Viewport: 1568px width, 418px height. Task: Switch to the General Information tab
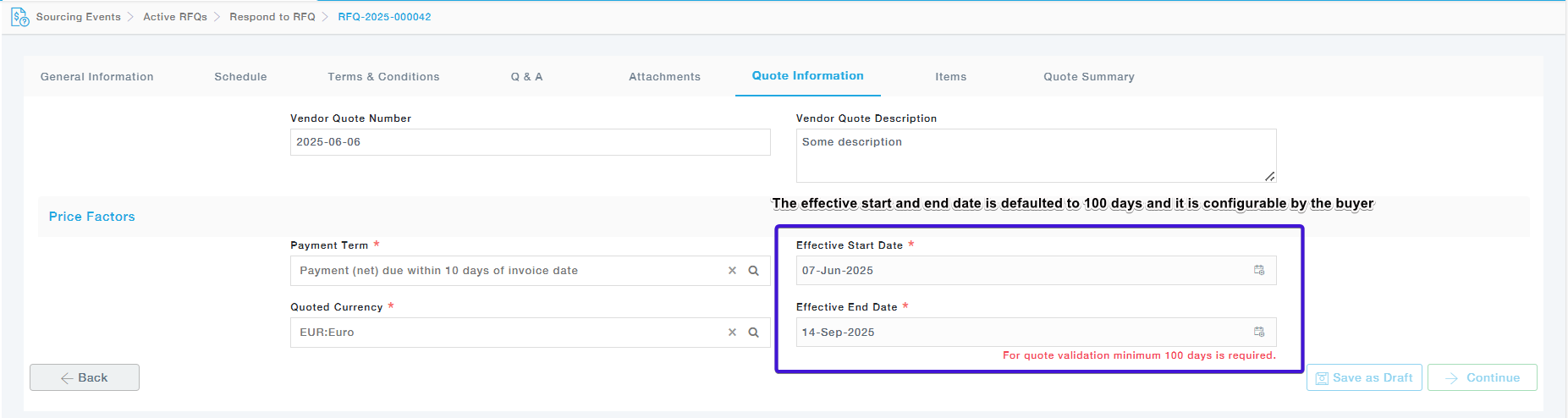click(97, 77)
